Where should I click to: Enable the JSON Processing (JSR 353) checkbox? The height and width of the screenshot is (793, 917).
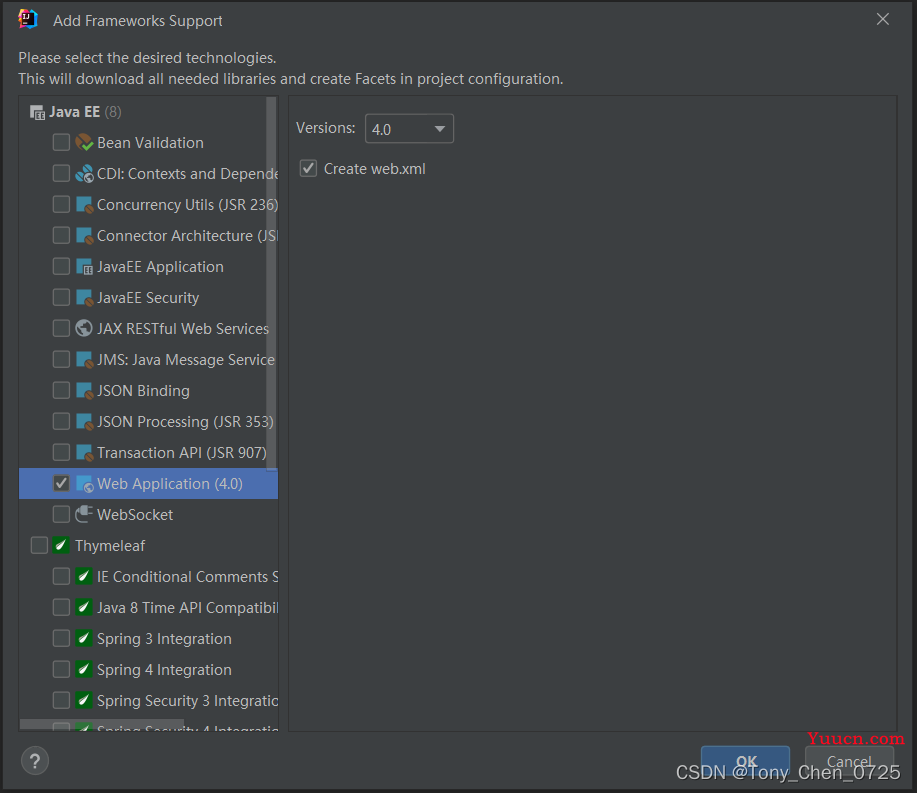61,421
